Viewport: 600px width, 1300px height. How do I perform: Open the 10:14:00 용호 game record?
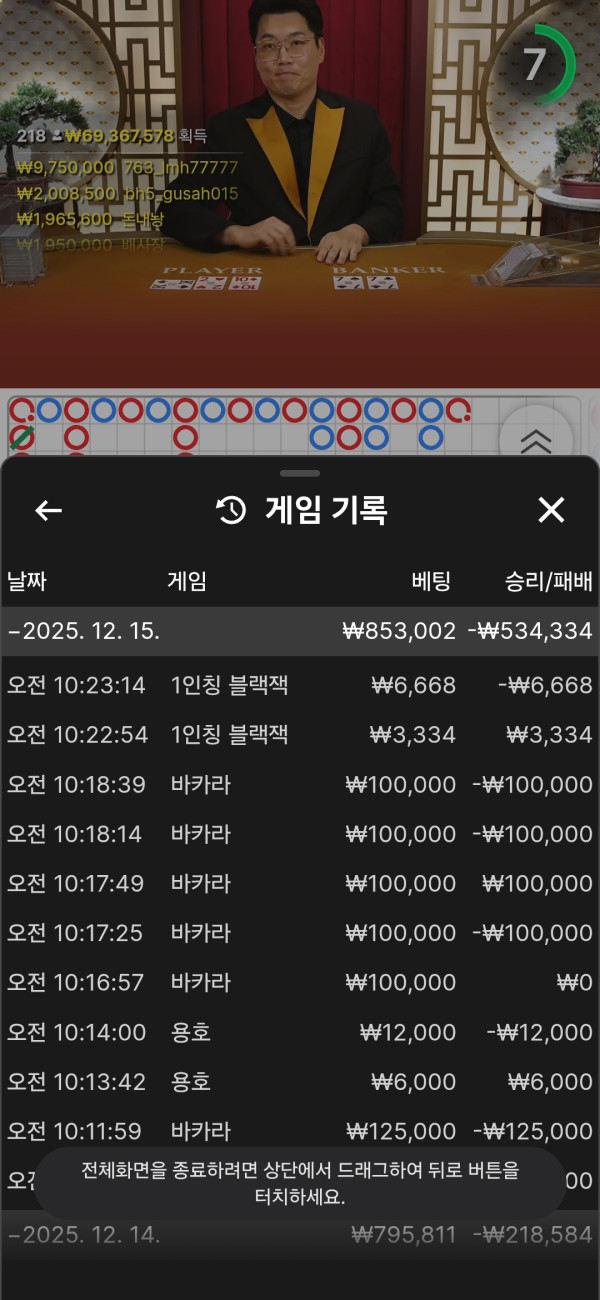click(300, 1032)
